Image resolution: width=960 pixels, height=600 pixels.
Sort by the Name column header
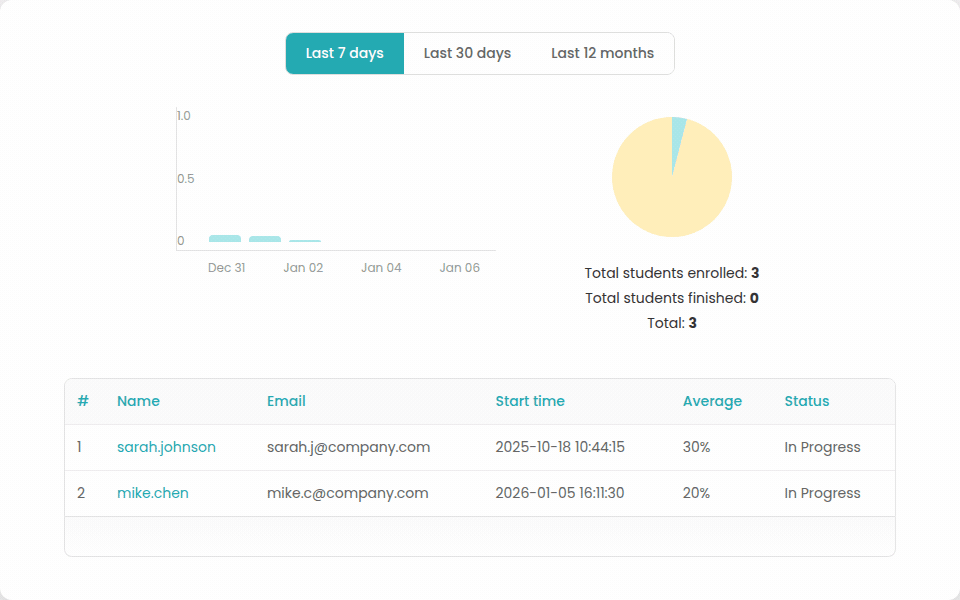(x=138, y=401)
